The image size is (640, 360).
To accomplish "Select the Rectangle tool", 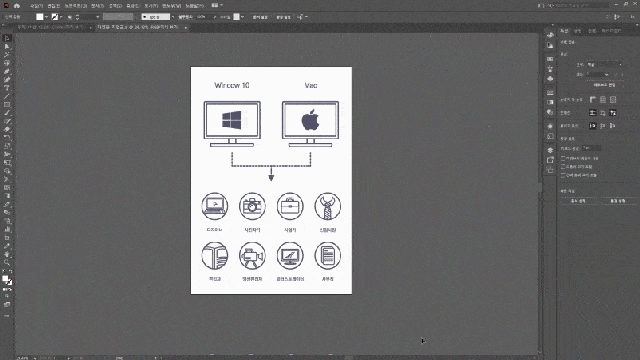I will 7,104.
